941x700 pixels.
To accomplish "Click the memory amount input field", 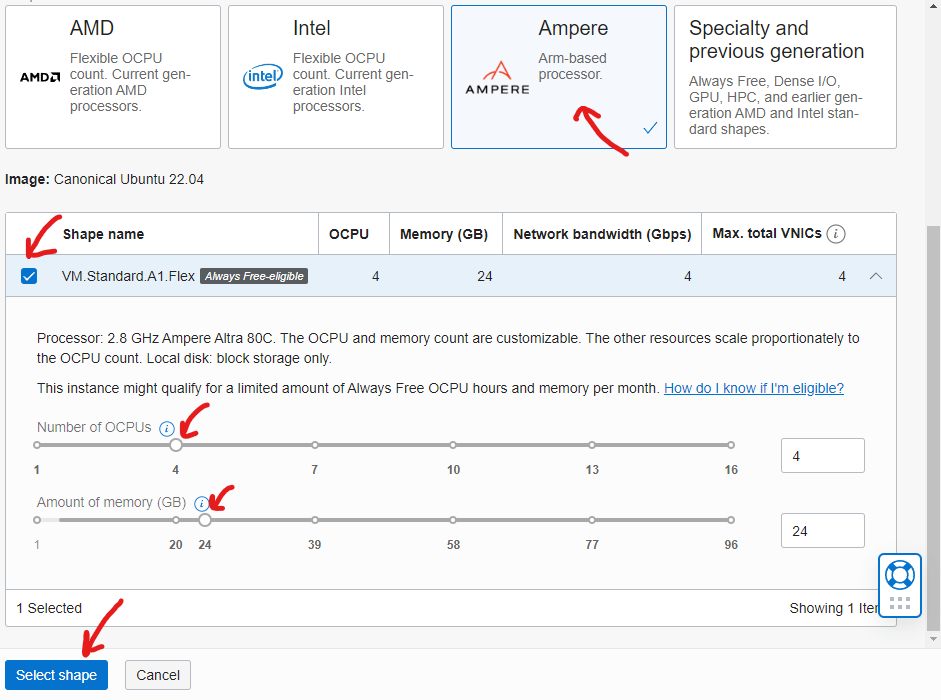I will click(x=822, y=531).
